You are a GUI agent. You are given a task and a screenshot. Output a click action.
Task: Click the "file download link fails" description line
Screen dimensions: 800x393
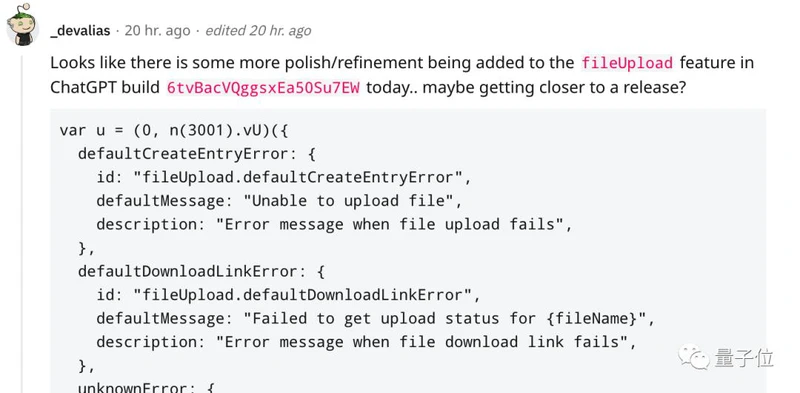pyautogui.click(x=366, y=342)
